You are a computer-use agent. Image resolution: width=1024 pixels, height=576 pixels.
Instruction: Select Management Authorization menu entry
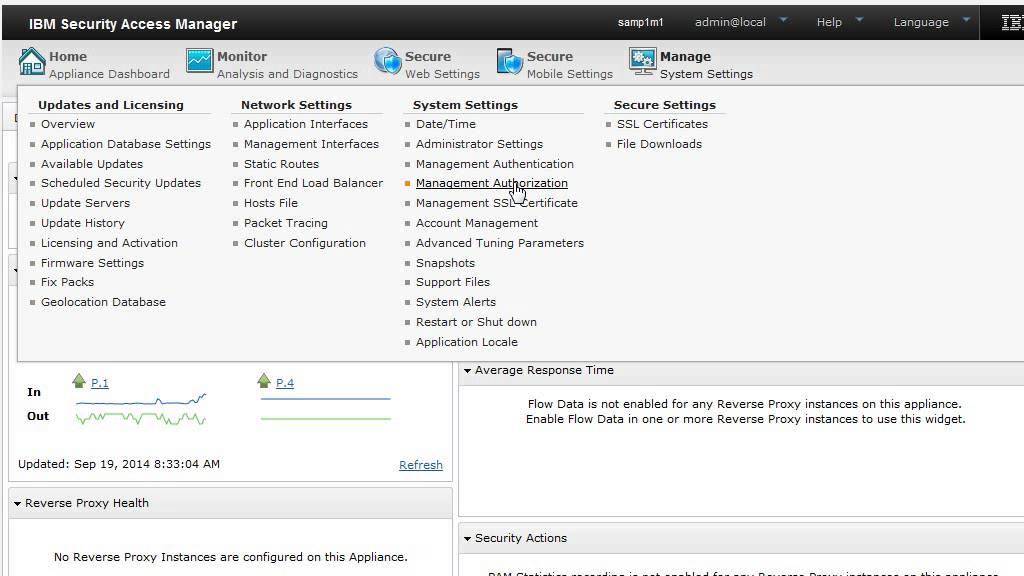(491, 184)
